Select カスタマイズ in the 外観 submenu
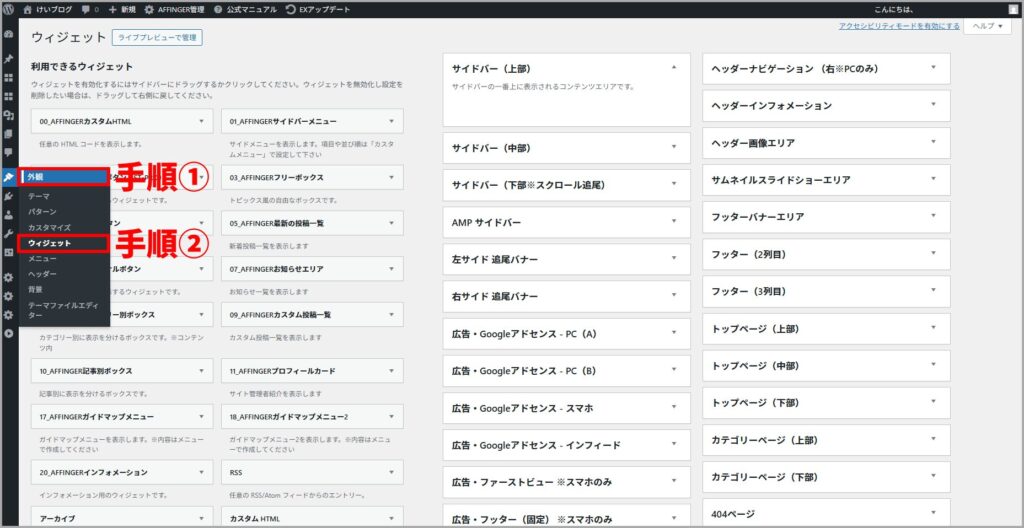The width and height of the screenshot is (1024, 528). pyautogui.click(x=49, y=227)
